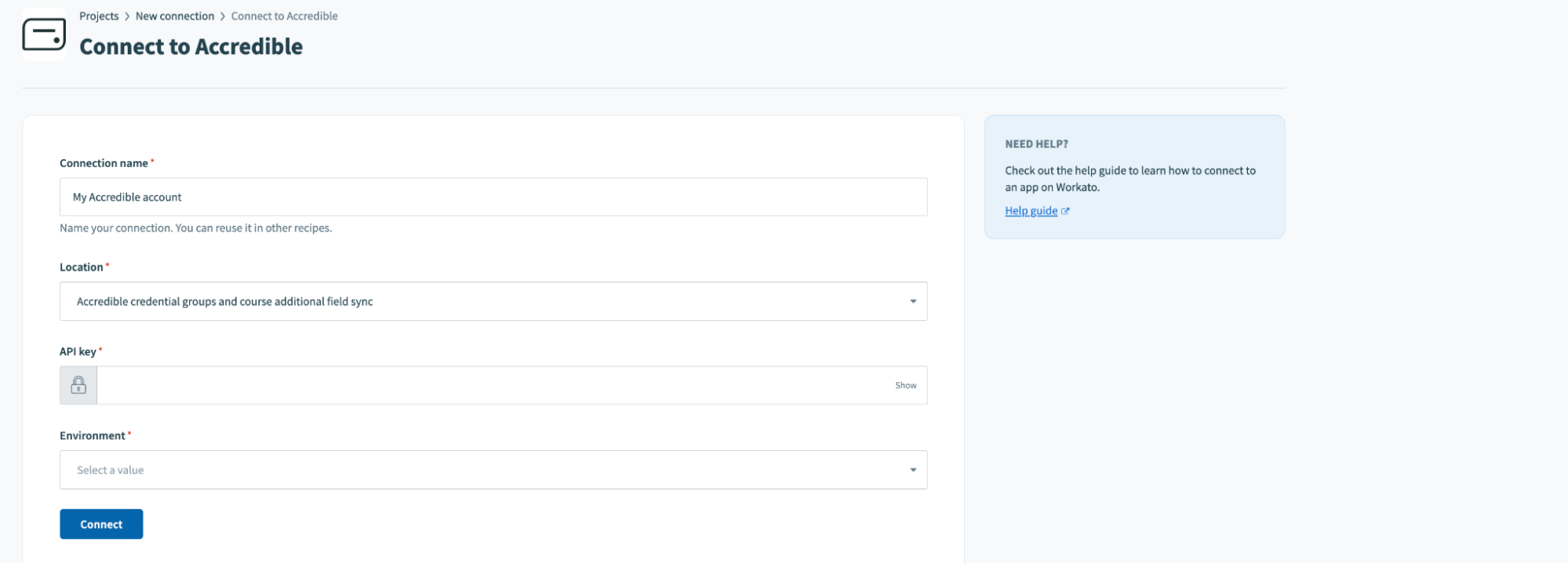Open the Help guide link
Screen dimensions: 1568x564
pos(1031,211)
